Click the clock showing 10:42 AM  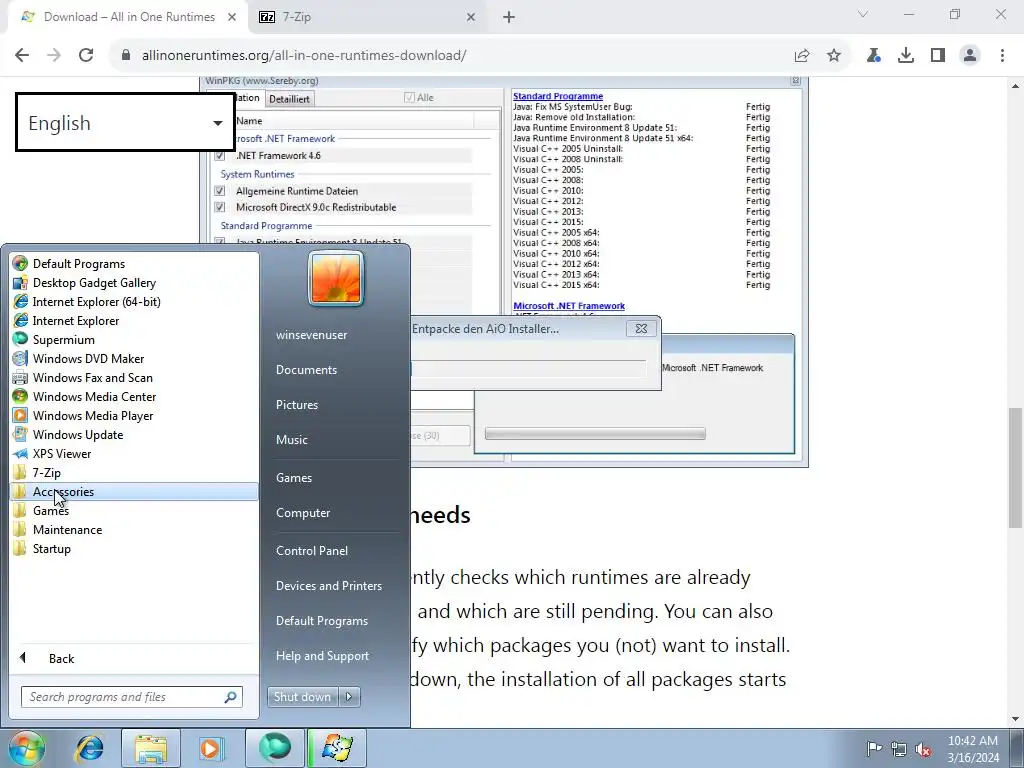click(972, 741)
